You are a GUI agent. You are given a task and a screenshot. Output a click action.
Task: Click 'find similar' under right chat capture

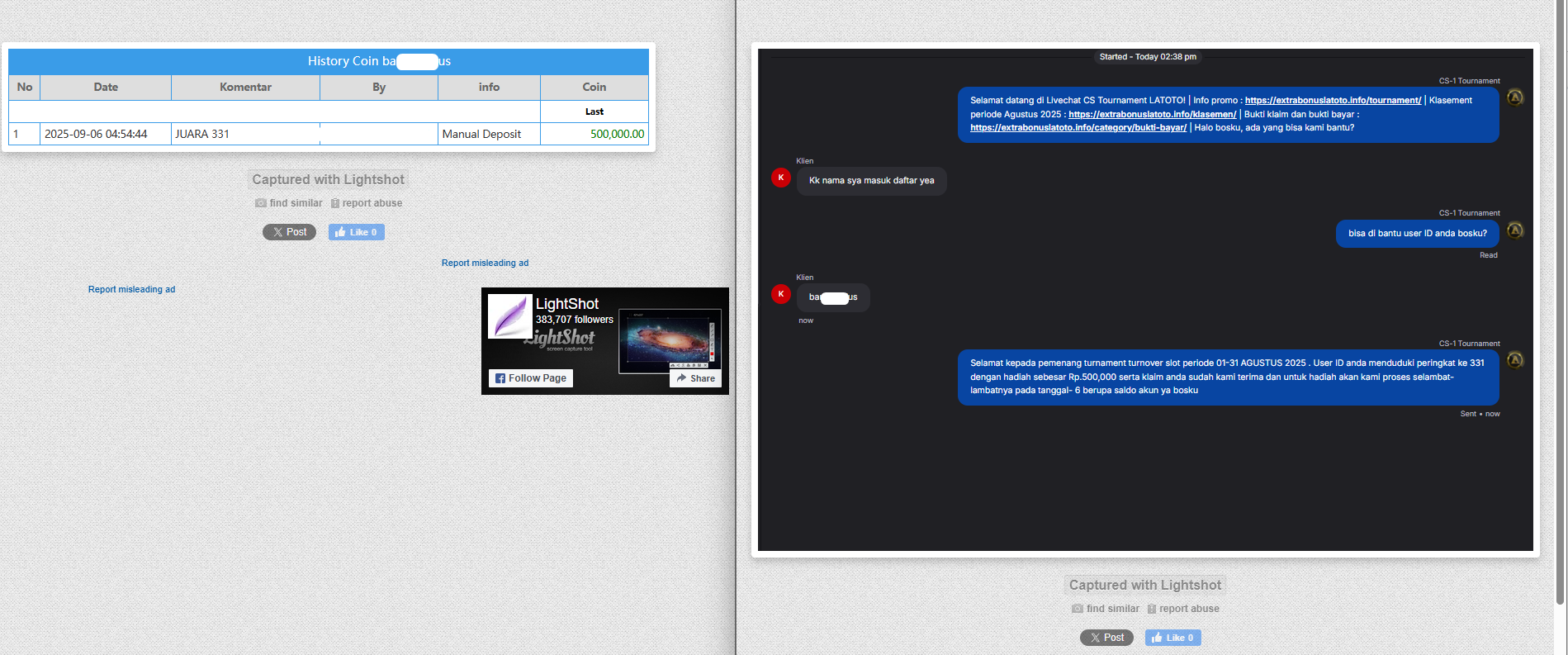tap(1113, 609)
